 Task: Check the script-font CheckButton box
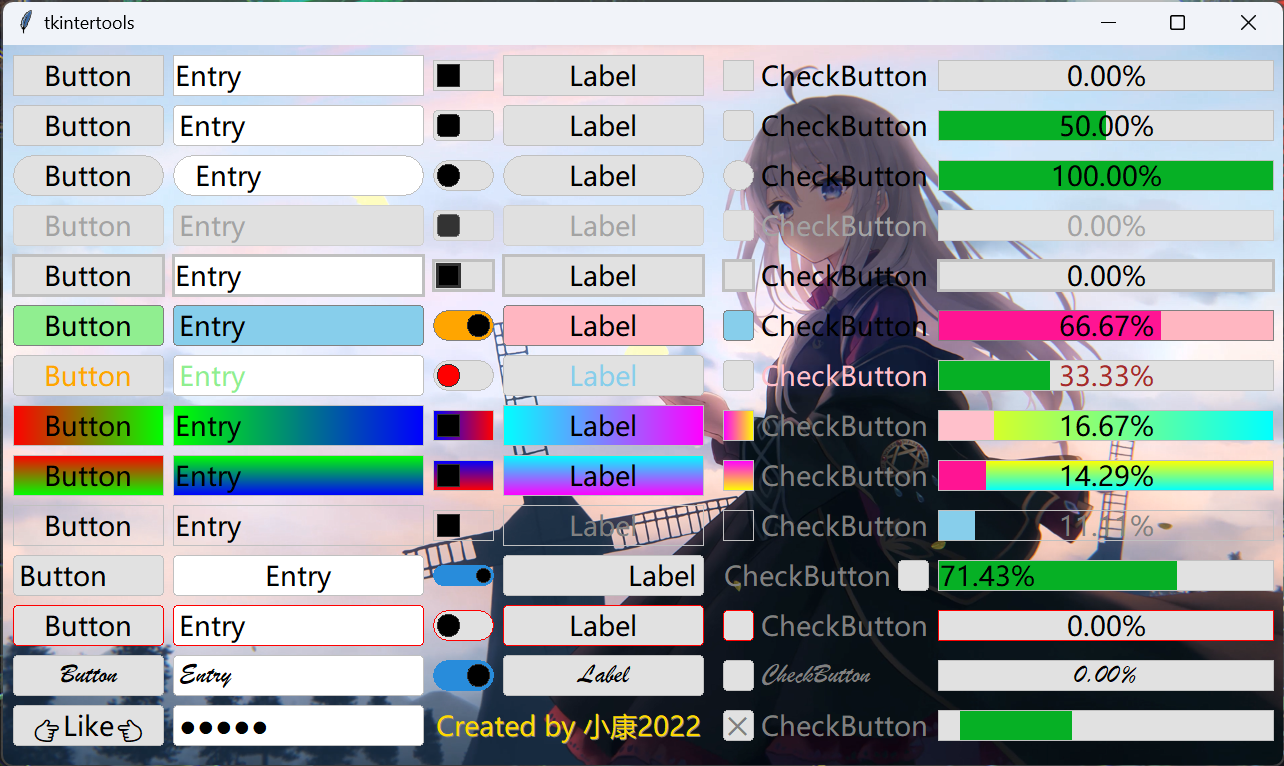tap(738, 676)
